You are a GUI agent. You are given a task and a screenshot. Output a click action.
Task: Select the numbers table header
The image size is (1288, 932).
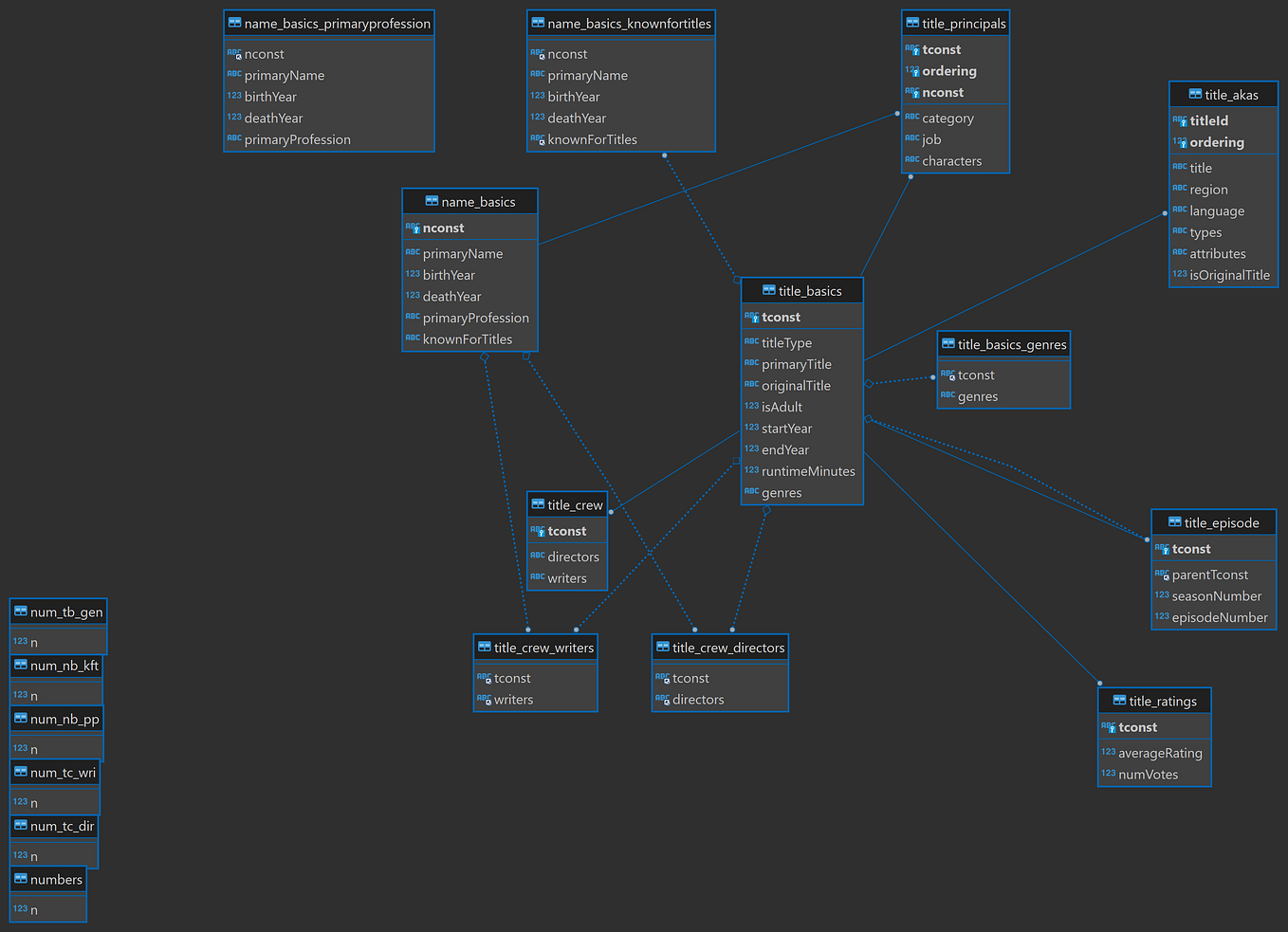47,880
